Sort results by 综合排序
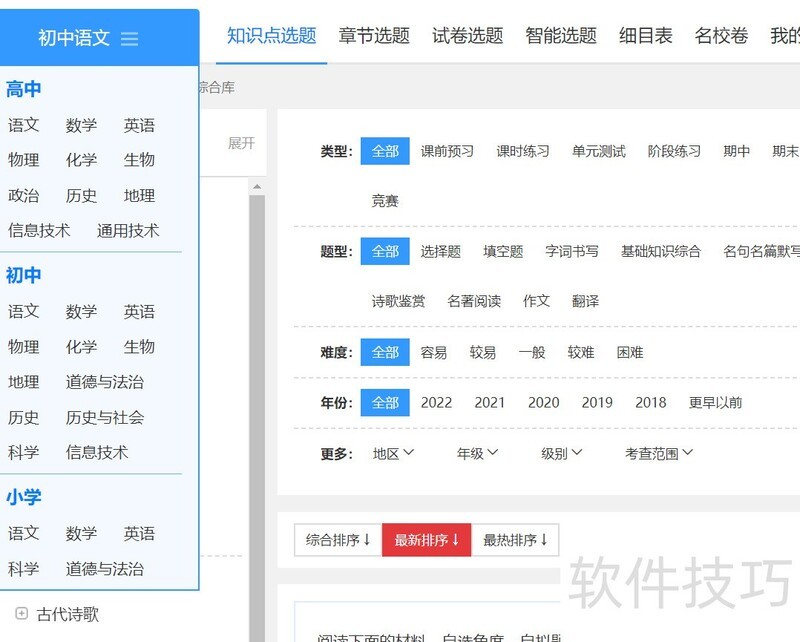 338,540
